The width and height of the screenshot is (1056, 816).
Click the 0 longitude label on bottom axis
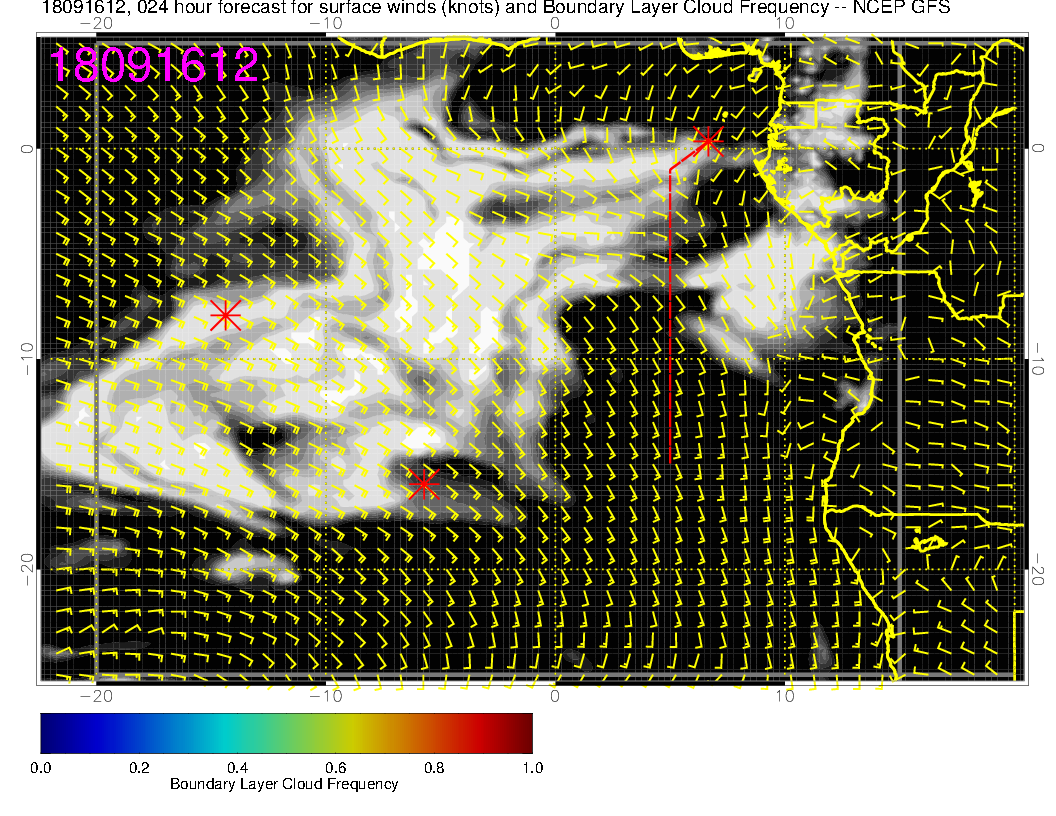tap(556, 696)
